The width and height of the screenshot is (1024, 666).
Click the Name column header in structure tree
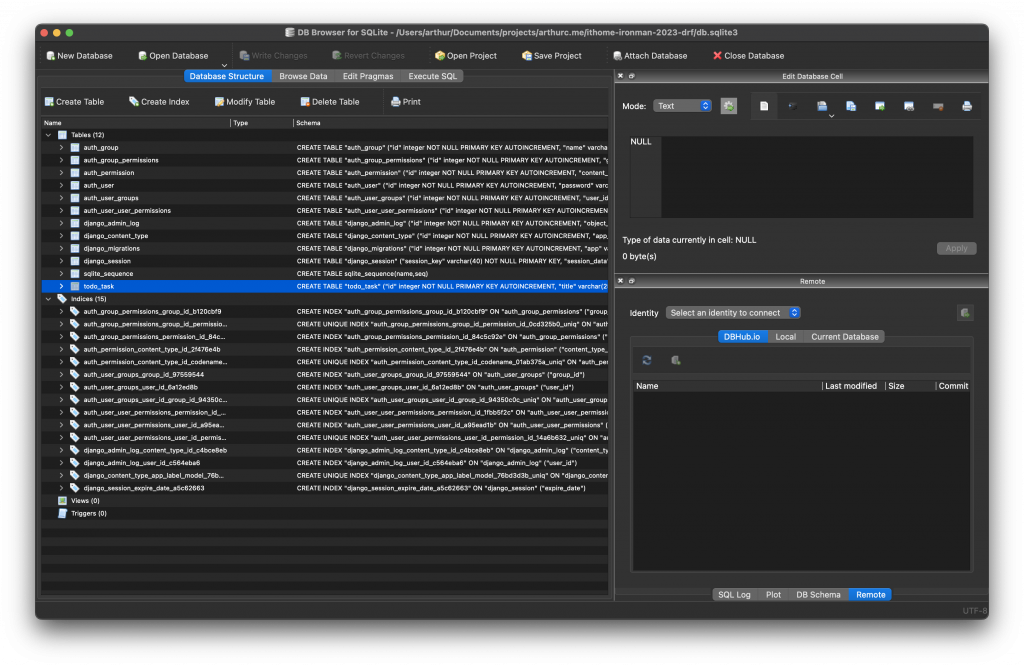click(x=52, y=123)
